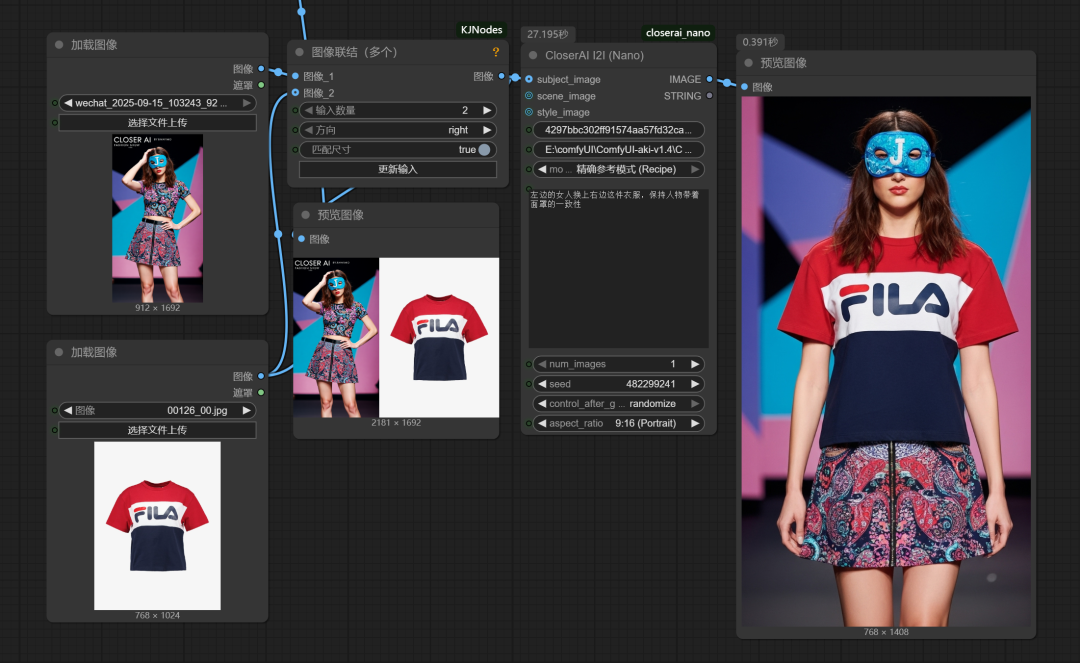Switch 方向 to previous option arrow
Screen dimensions: 1080x663
pyautogui.click(x=309, y=130)
